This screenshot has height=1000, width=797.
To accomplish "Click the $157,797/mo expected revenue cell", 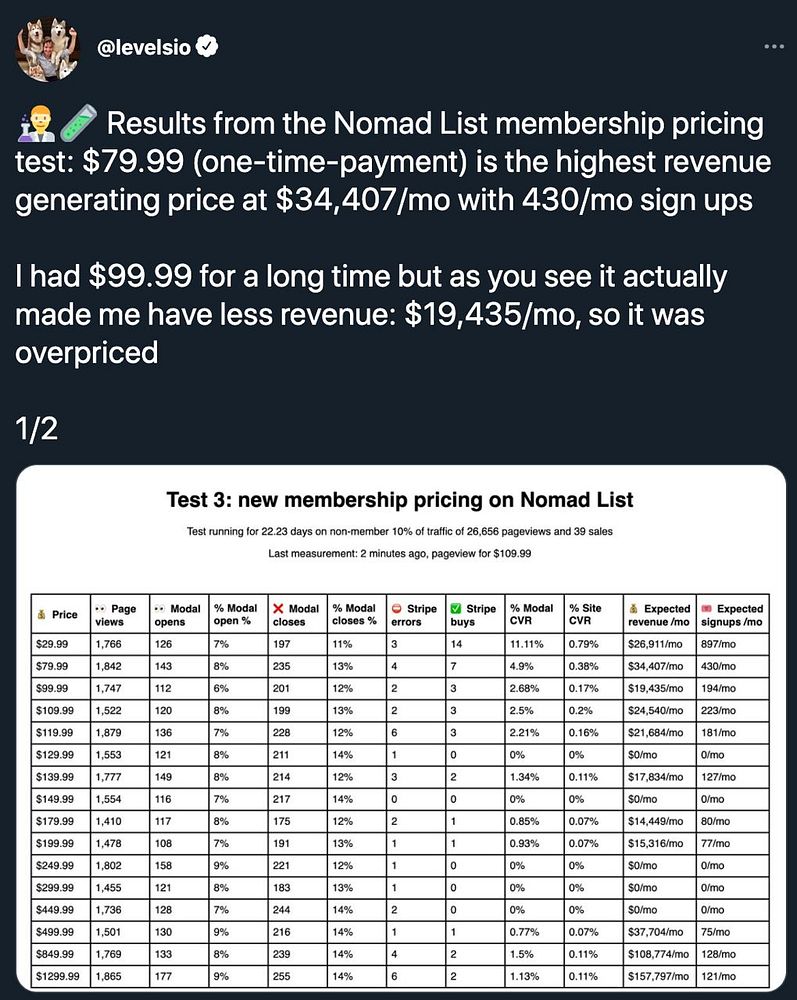I will [659, 976].
